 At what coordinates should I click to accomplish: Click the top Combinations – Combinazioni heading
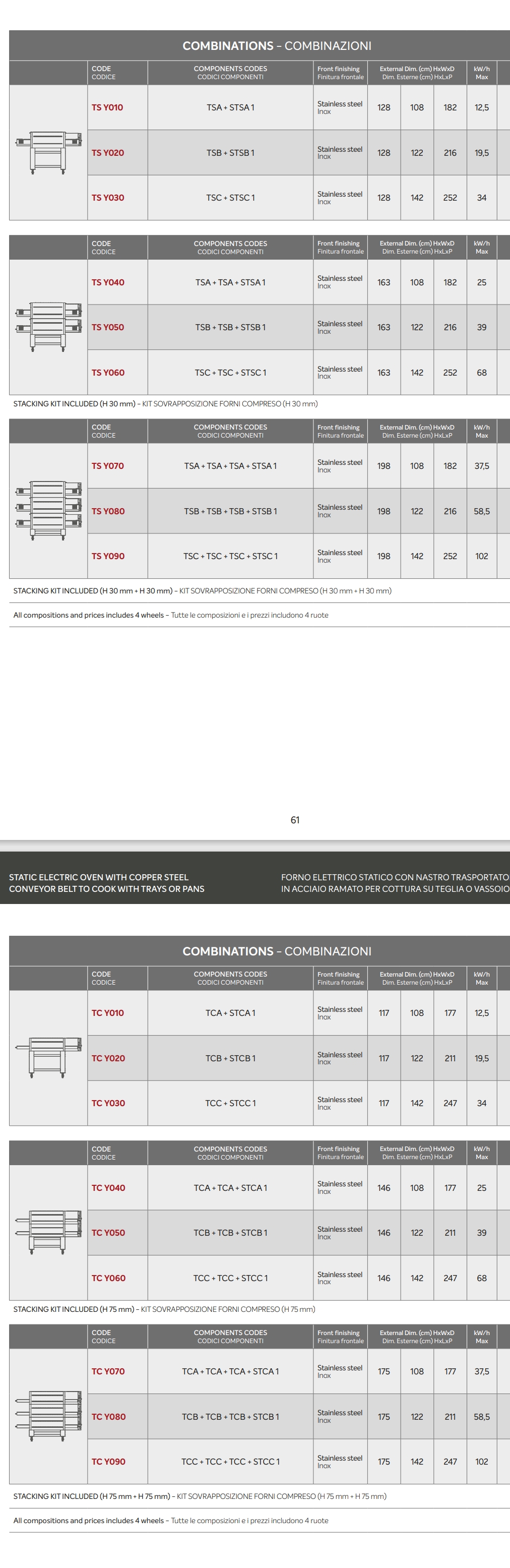pyautogui.click(x=276, y=46)
